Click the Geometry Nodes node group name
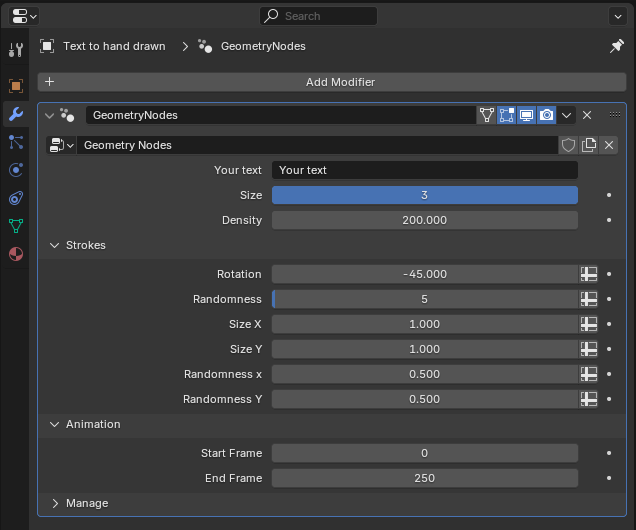This screenshot has height=530, width=636. pos(317,145)
